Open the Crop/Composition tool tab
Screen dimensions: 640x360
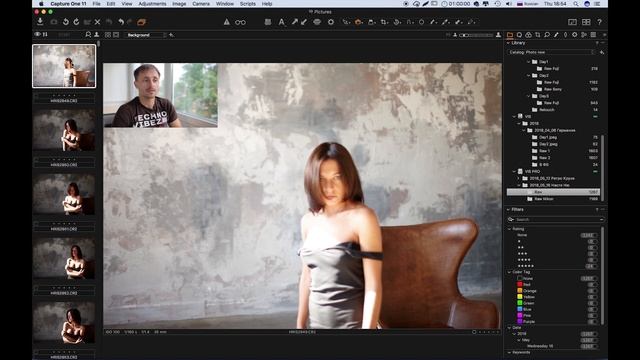click(538, 35)
